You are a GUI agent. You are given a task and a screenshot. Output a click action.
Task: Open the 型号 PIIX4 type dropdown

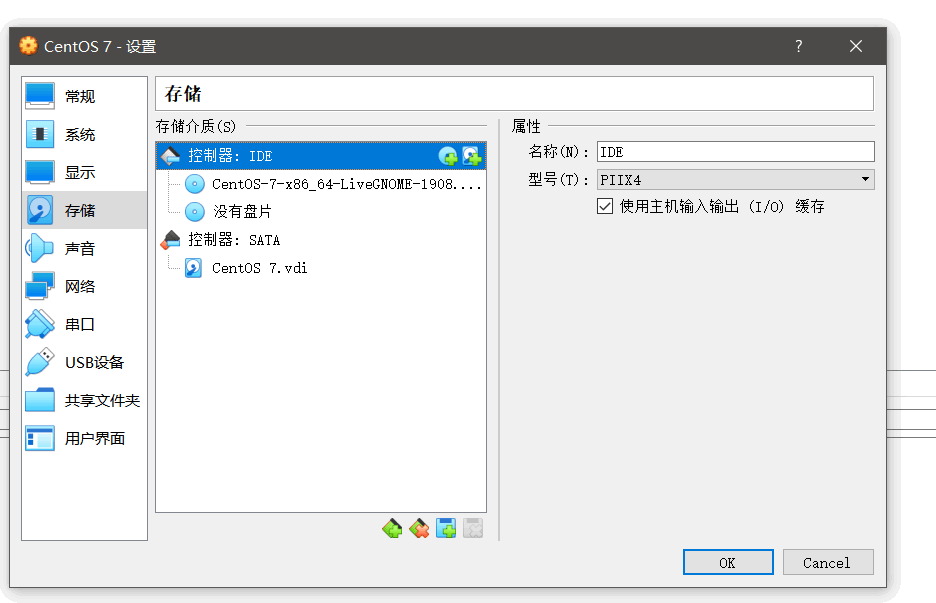[735, 180]
